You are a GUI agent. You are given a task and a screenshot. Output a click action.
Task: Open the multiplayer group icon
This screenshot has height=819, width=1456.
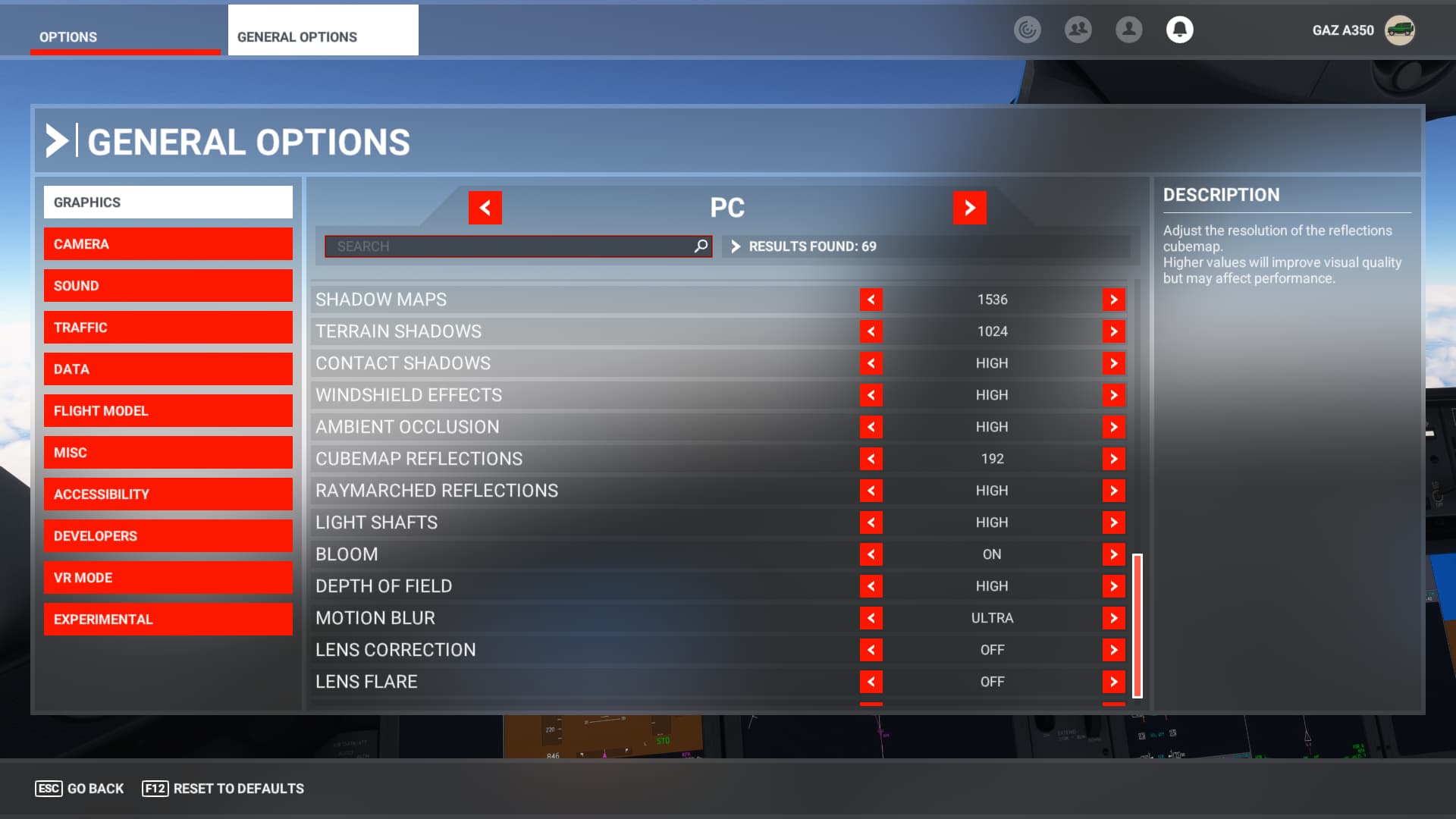click(x=1078, y=30)
